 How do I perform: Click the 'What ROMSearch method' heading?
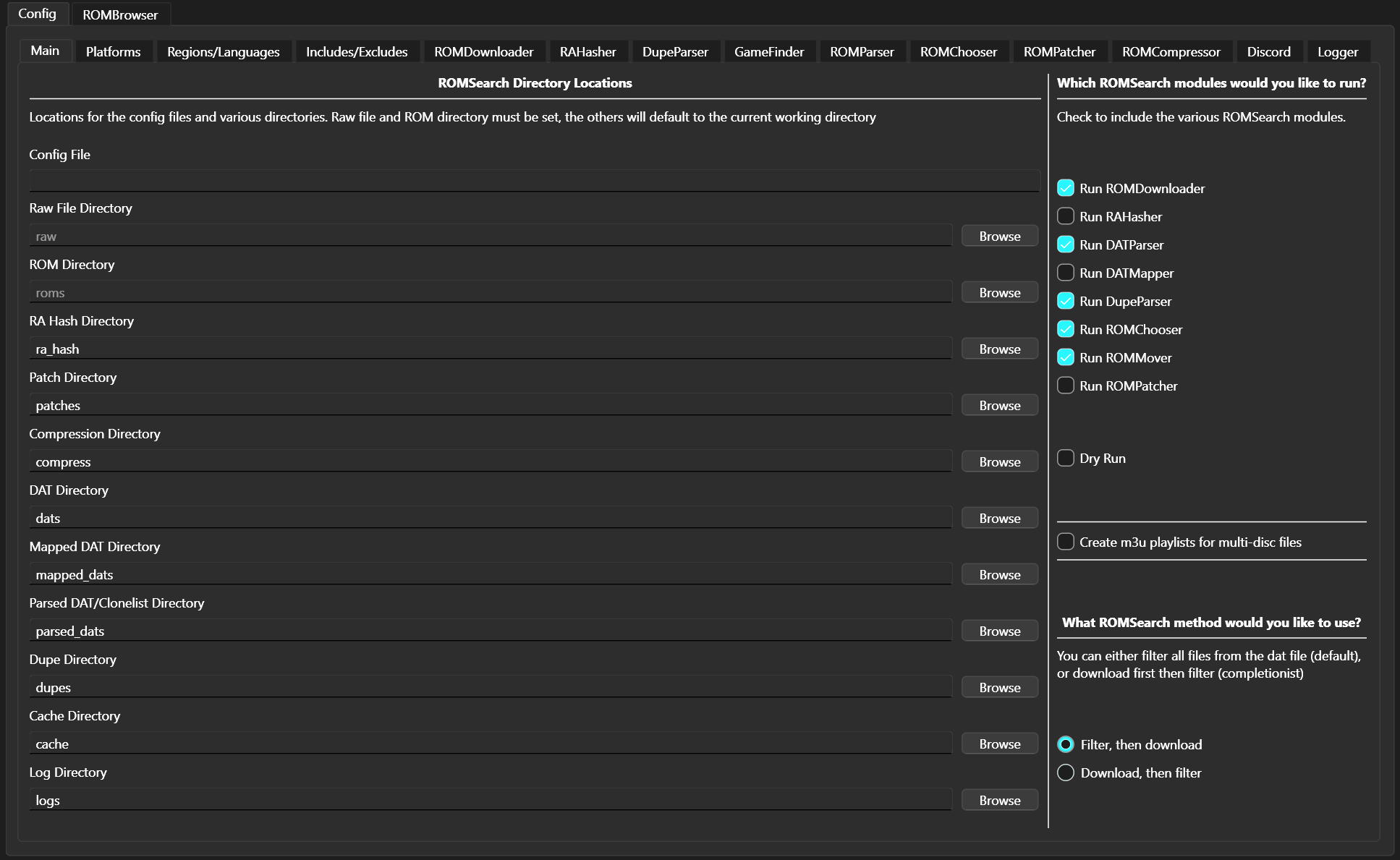(1211, 623)
